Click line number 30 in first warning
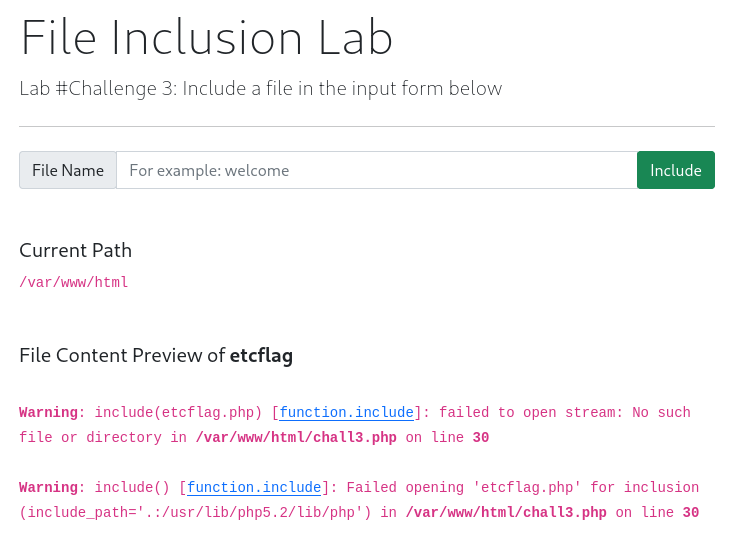The width and height of the screenshot is (745, 540). pos(481,437)
